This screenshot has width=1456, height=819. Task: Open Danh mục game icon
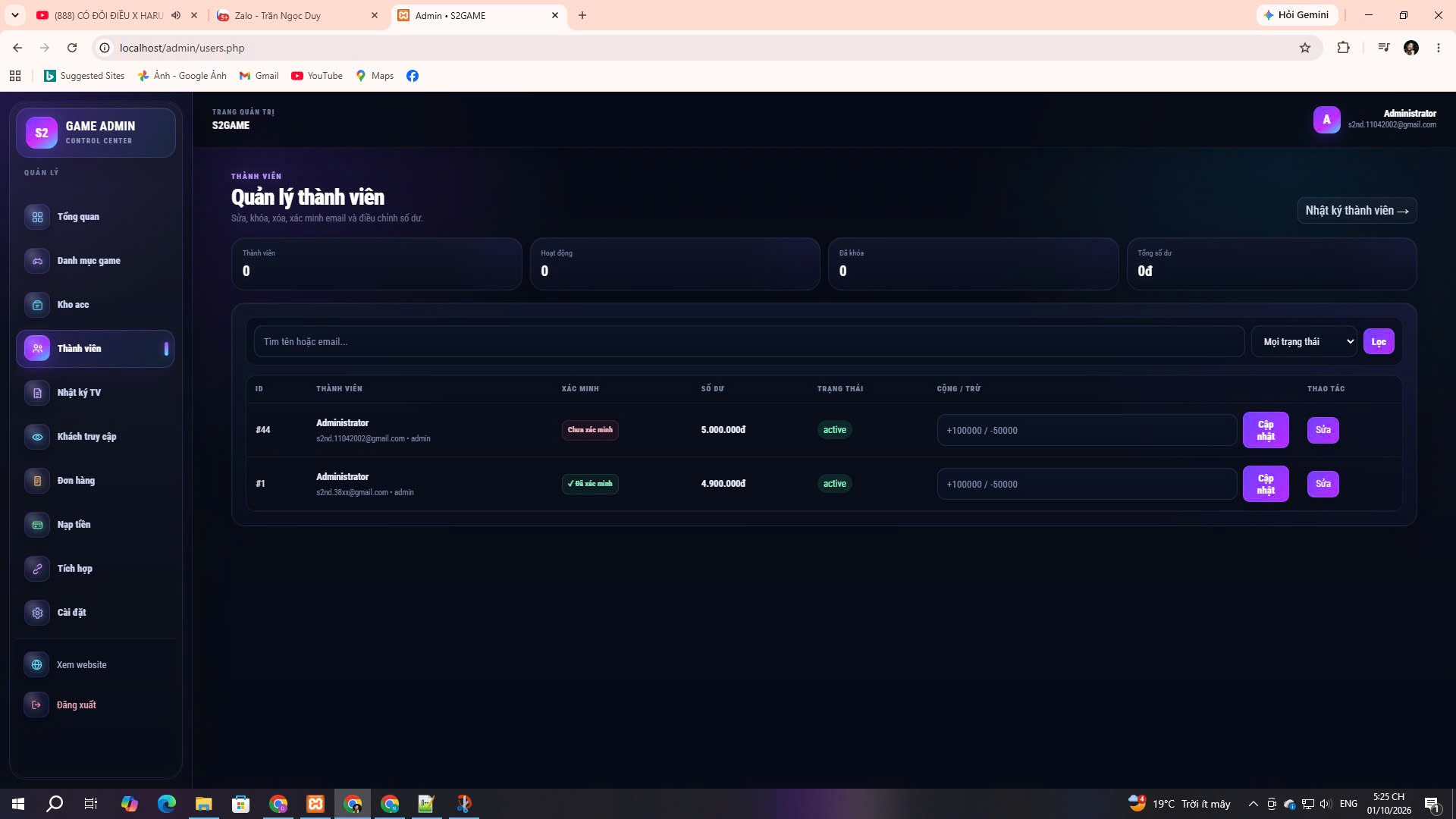click(37, 261)
